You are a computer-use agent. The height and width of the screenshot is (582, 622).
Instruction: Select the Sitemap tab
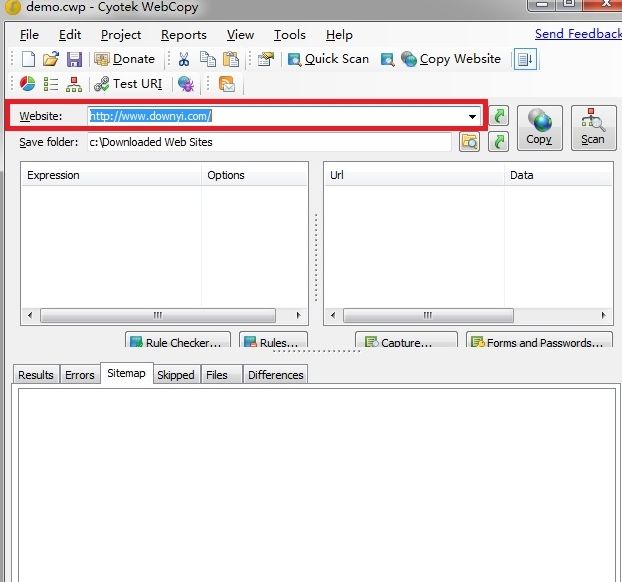(x=127, y=373)
